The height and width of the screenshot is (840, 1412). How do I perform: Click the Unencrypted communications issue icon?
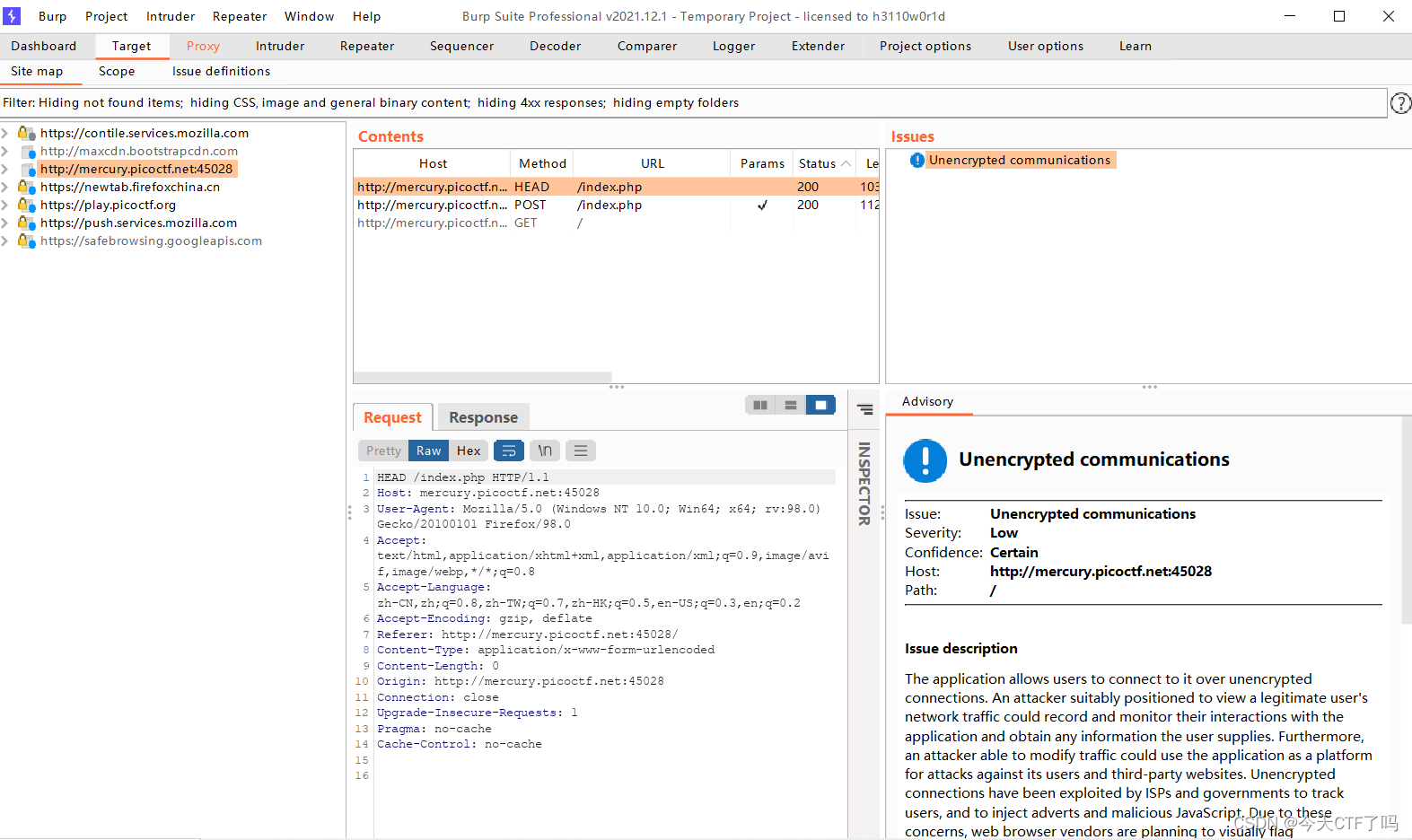pyautogui.click(x=916, y=161)
